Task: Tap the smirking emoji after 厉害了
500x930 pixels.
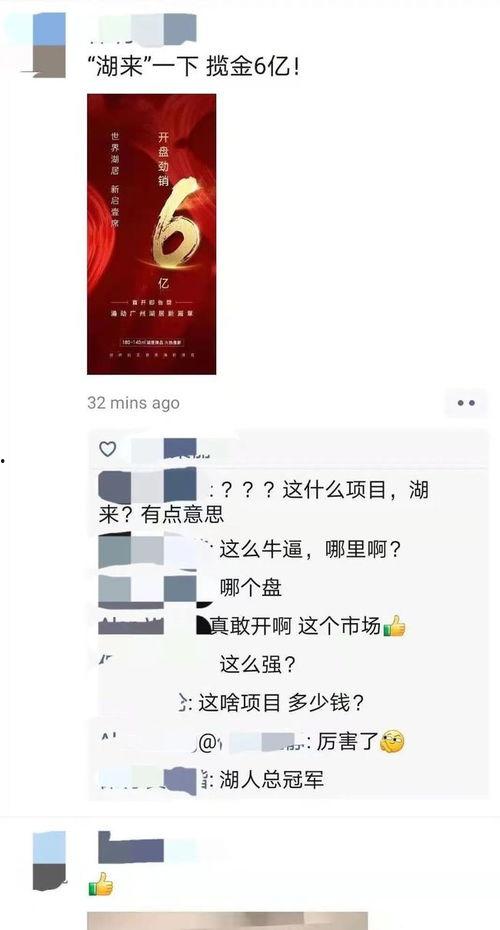Action: pyautogui.click(x=392, y=741)
